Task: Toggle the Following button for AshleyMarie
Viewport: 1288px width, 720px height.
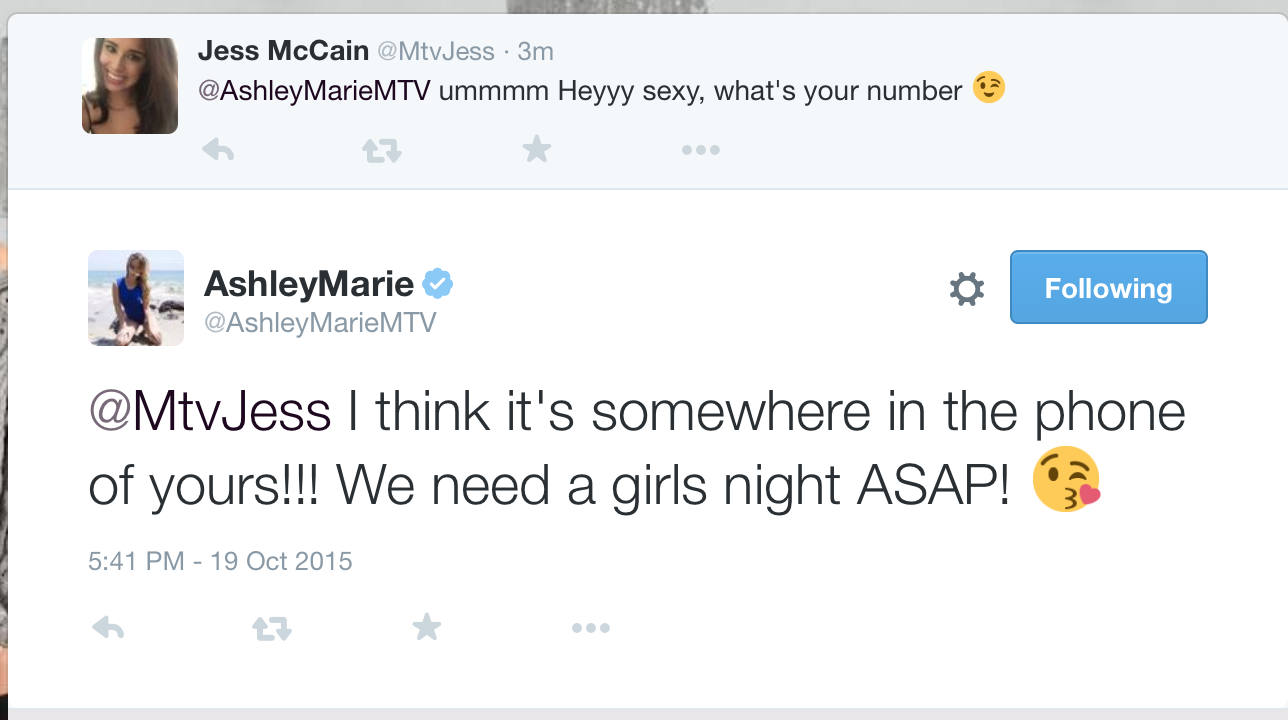Action: click(1108, 287)
